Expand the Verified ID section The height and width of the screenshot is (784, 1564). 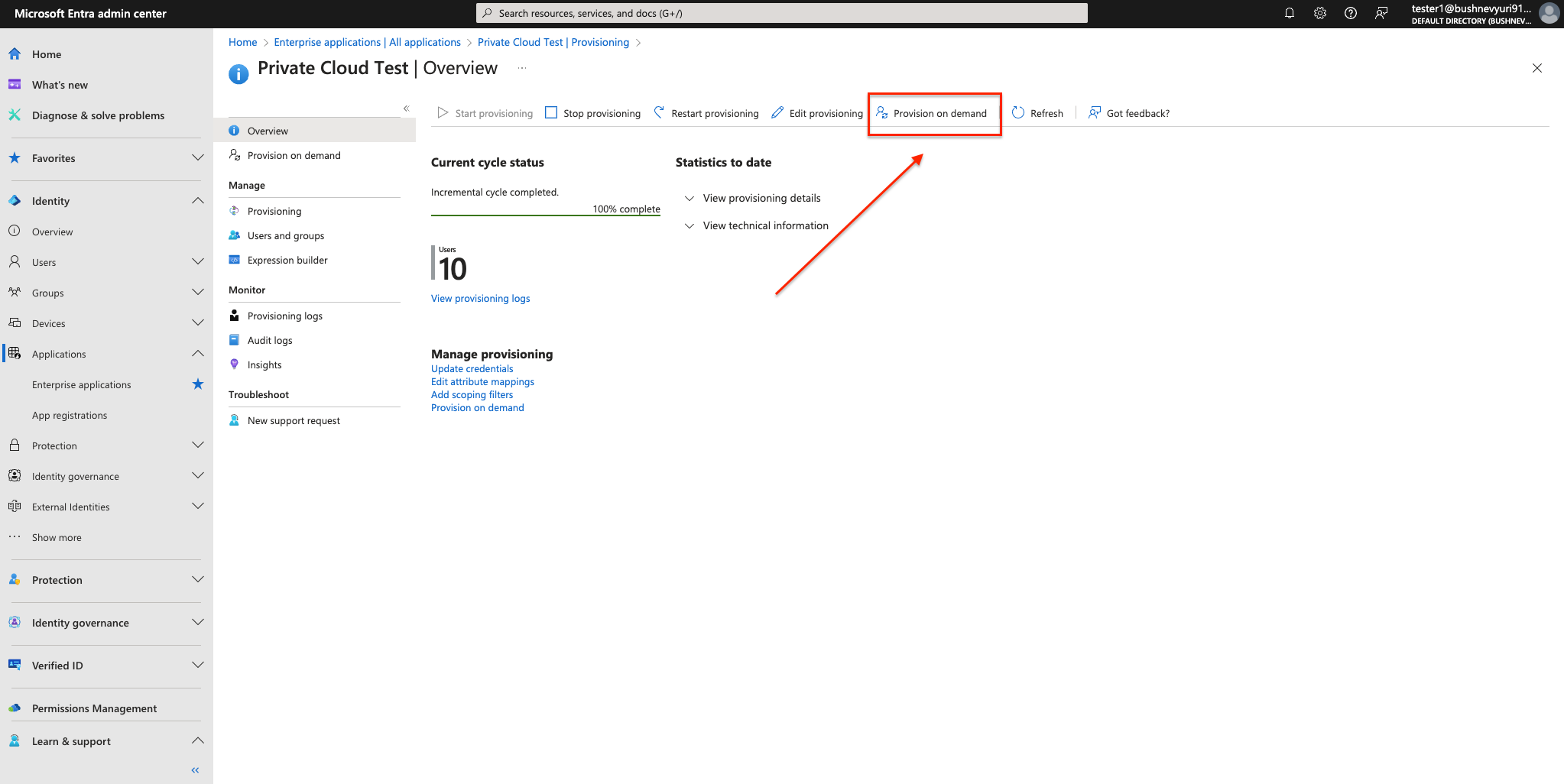(x=198, y=666)
